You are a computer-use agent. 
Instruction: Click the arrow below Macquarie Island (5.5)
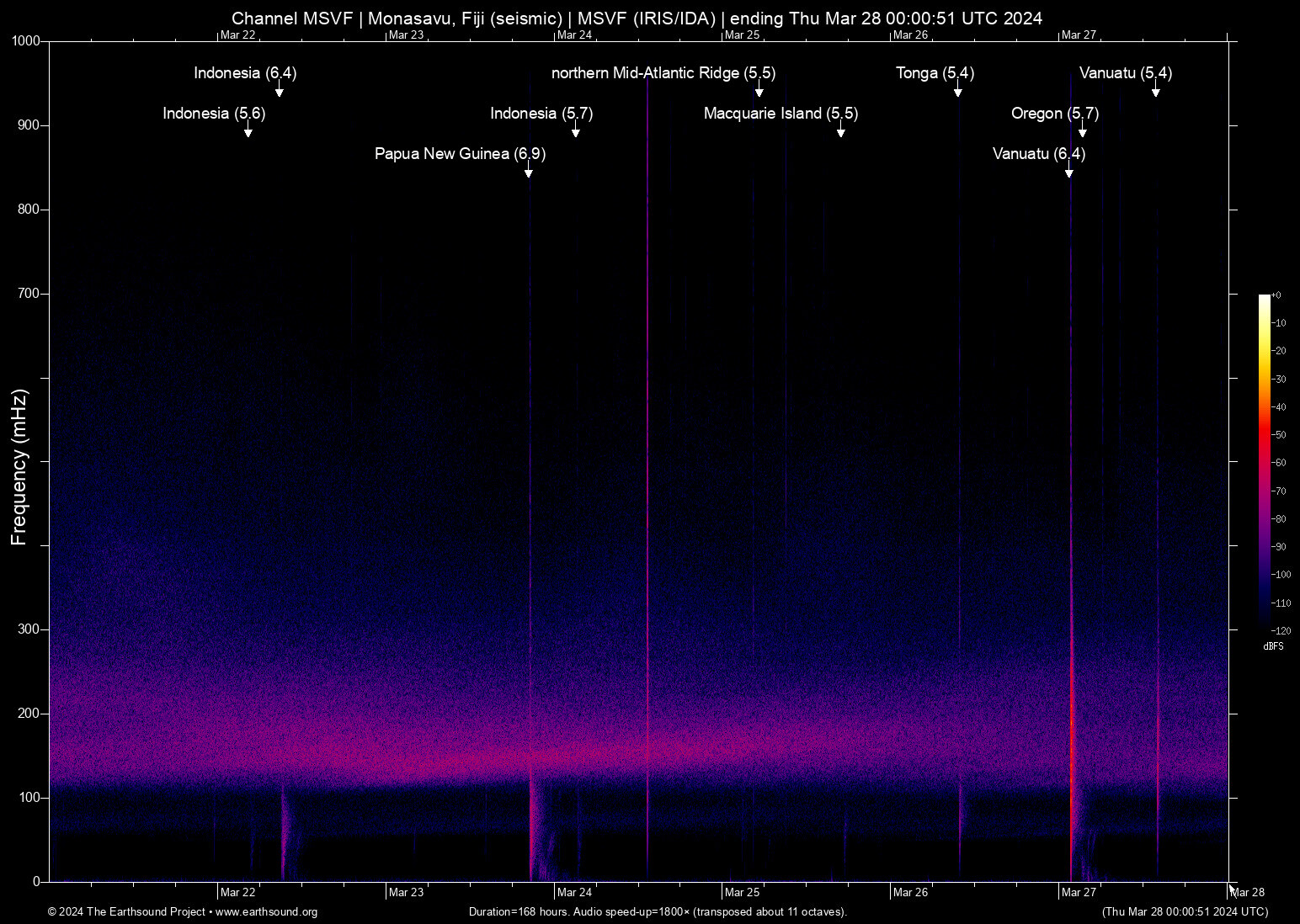(840, 130)
